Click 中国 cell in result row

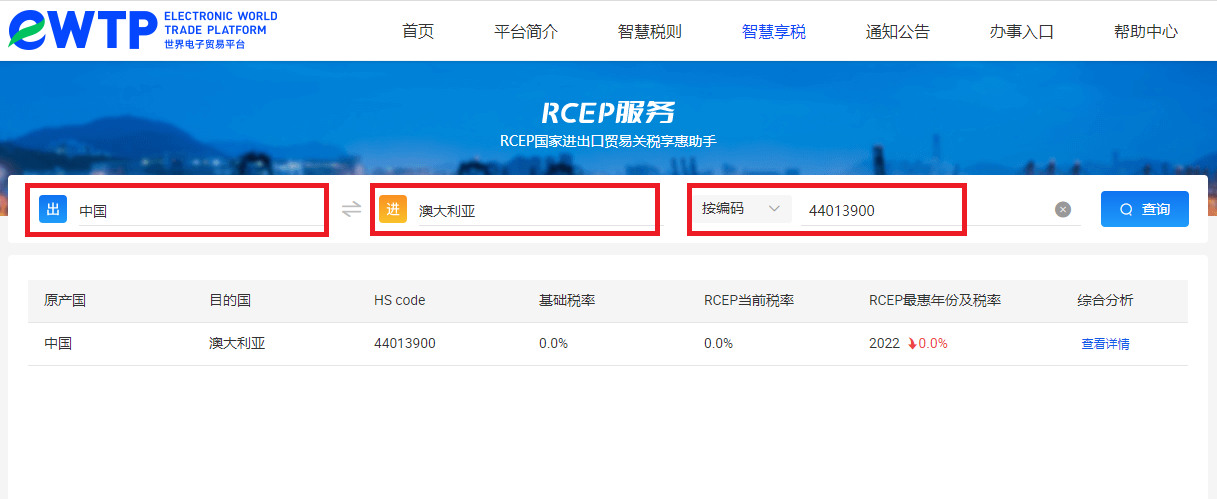coord(58,344)
